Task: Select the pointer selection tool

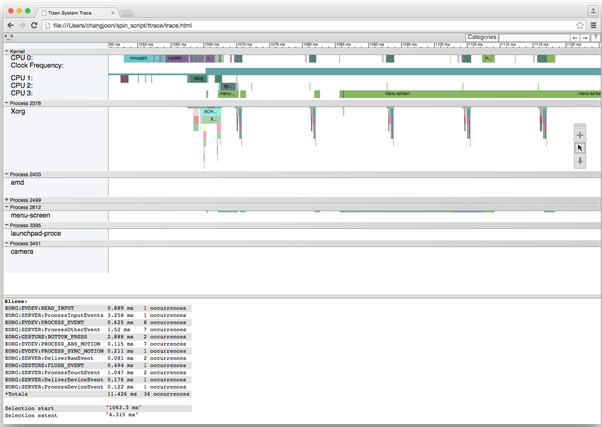Action: pos(580,148)
